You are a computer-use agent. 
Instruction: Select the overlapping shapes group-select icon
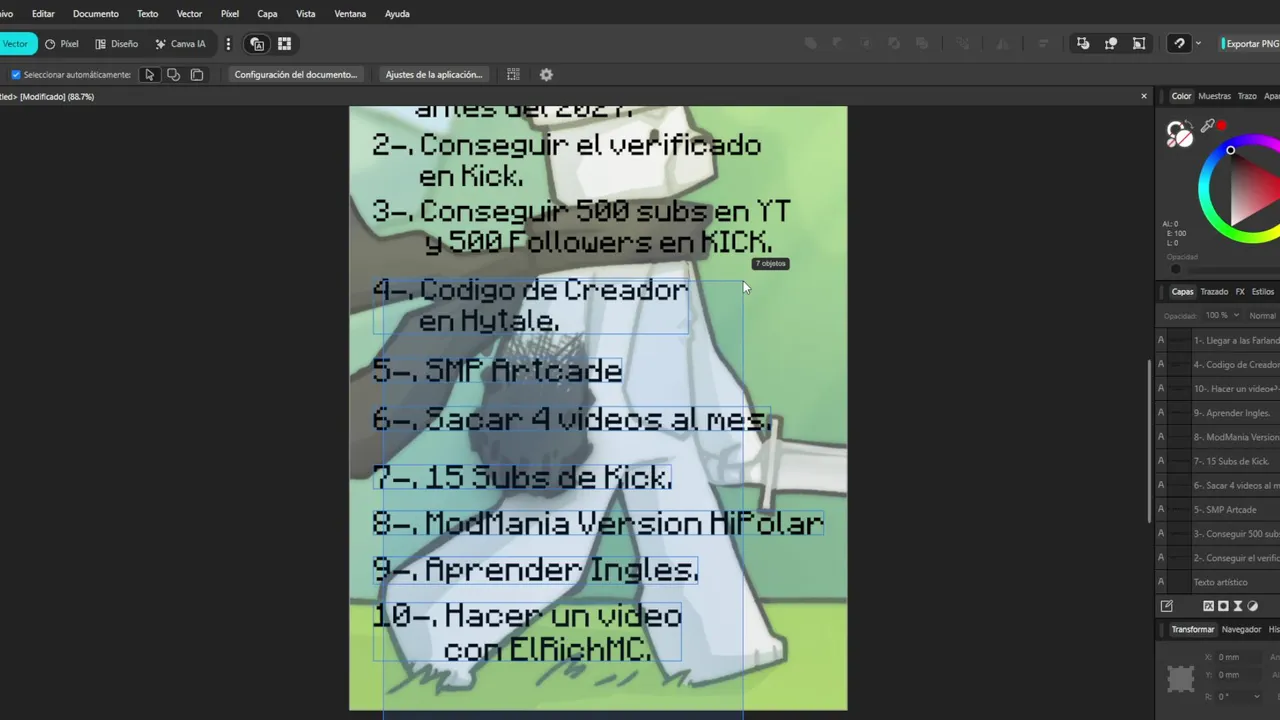tap(173, 75)
